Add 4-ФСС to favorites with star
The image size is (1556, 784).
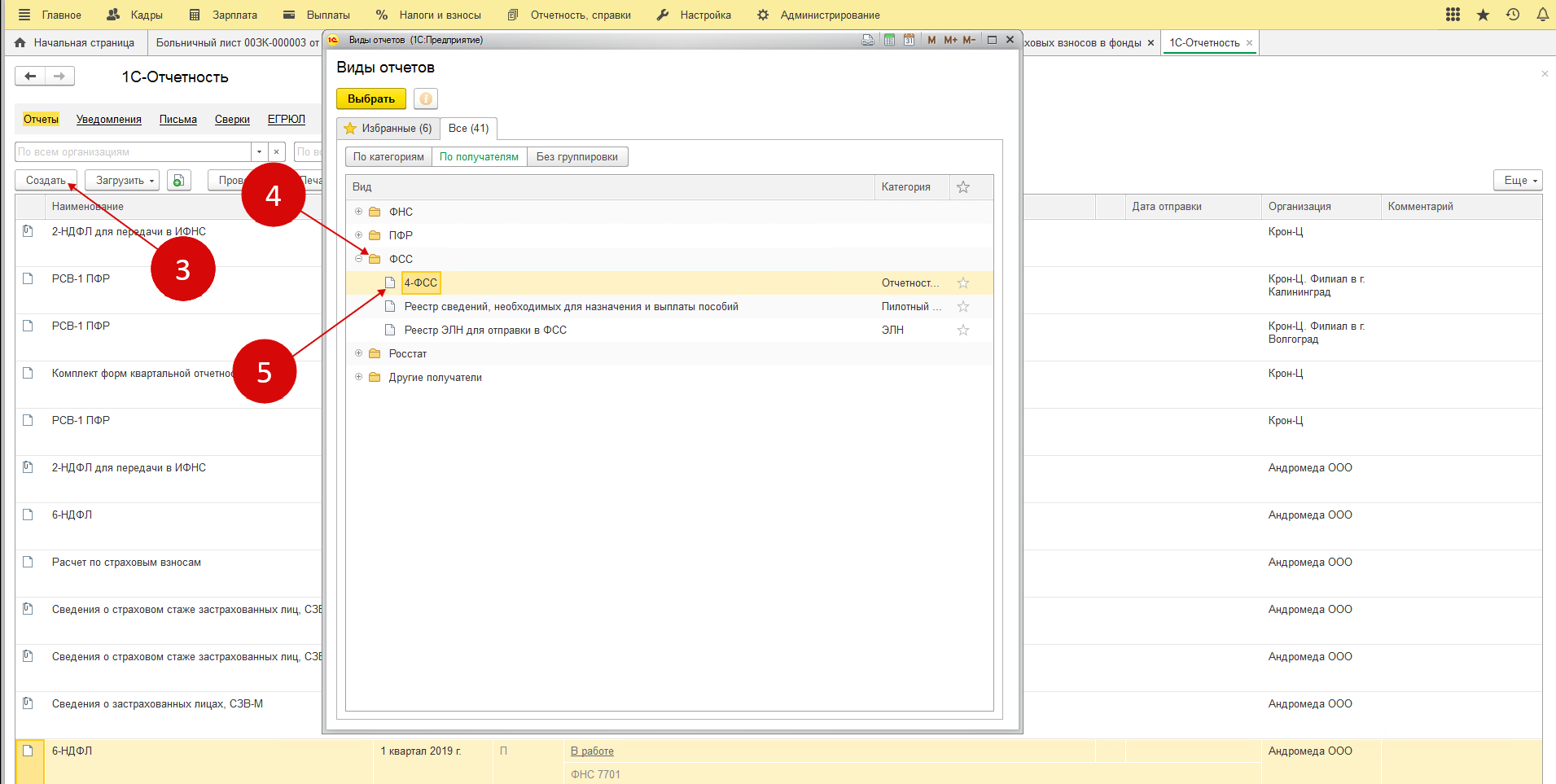coord(963,283)
